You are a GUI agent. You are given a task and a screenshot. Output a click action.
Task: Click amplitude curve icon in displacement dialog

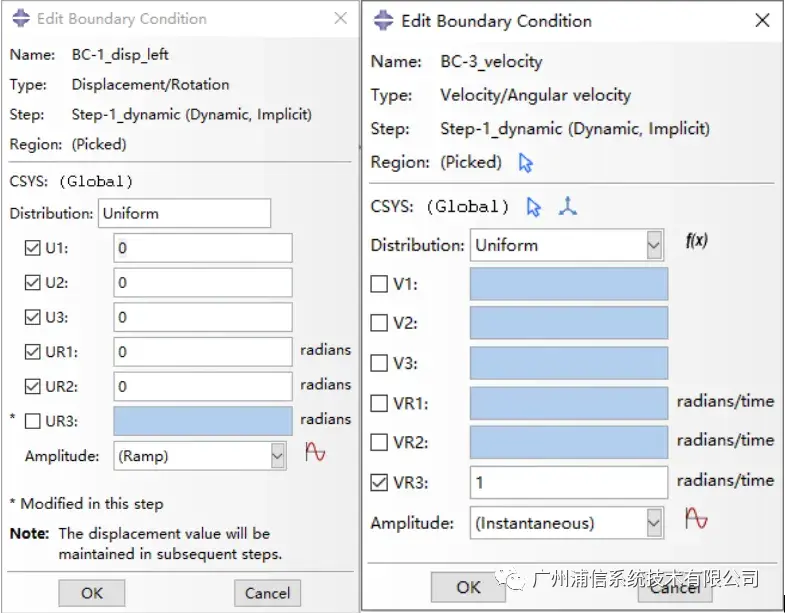coord(316,453)
